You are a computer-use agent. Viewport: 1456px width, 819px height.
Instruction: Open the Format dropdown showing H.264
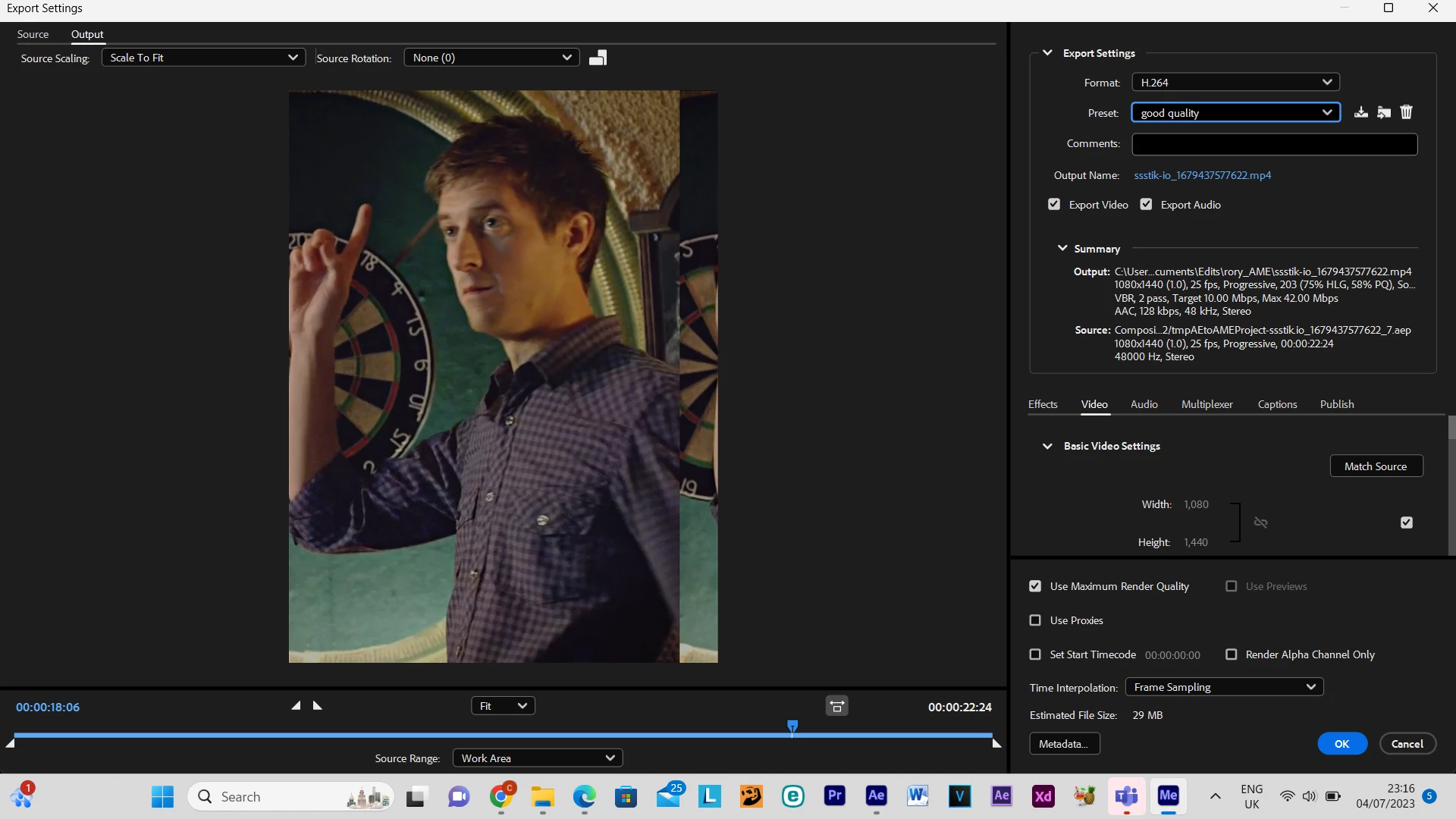pos(1235,82)
